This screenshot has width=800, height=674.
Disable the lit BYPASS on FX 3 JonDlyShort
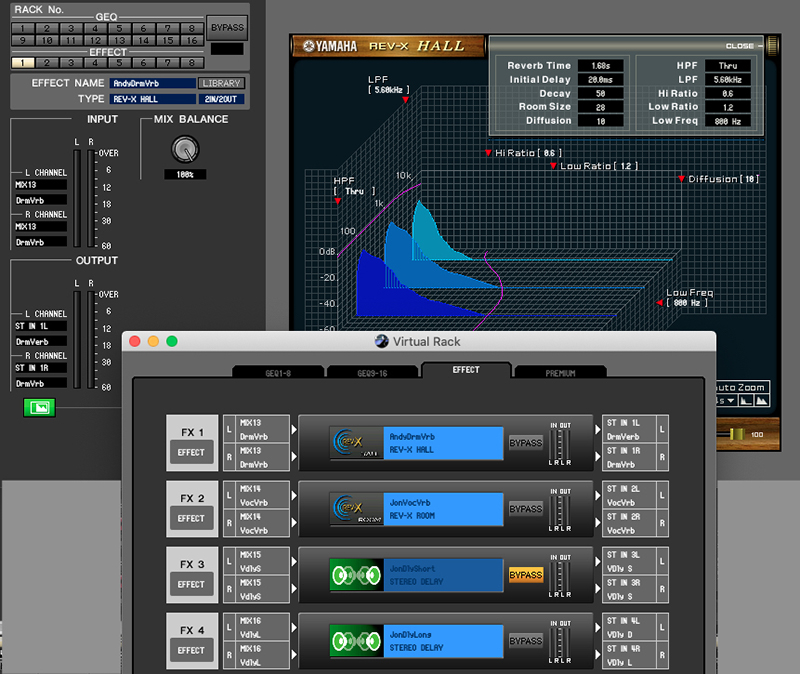pyautogui.click(x=526, y=575)
